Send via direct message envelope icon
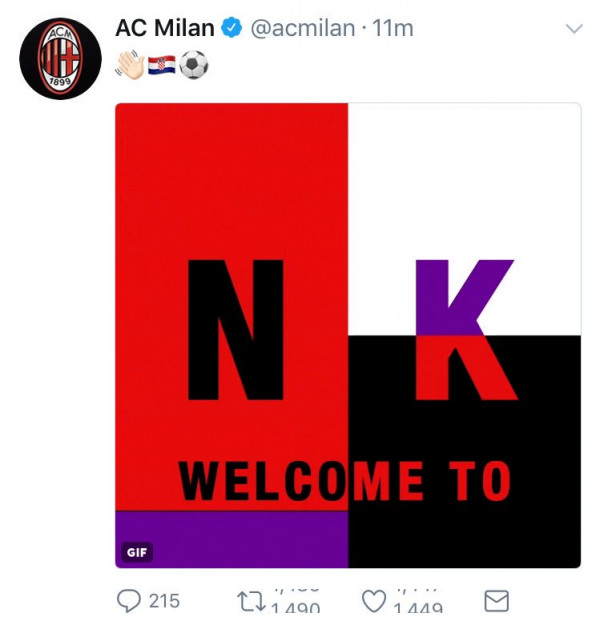Screen dimensions: 600x625 tap(496, 601)
